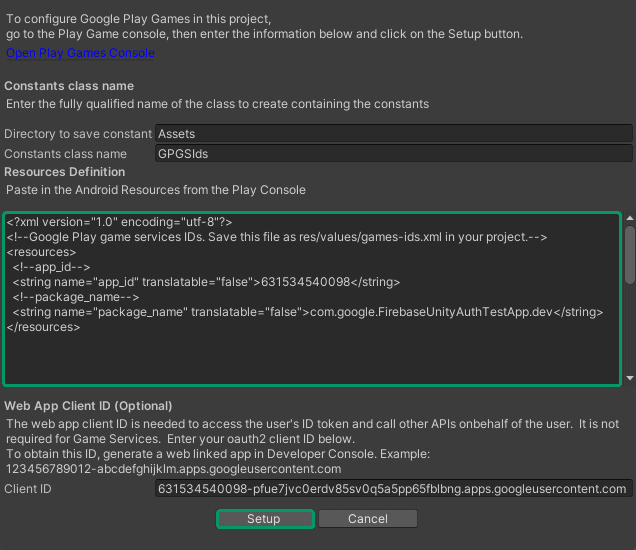Viewport: 636px width, 550px height.
Task: Click the Google Play game services IDs comment line
Action: click(277, 237)
